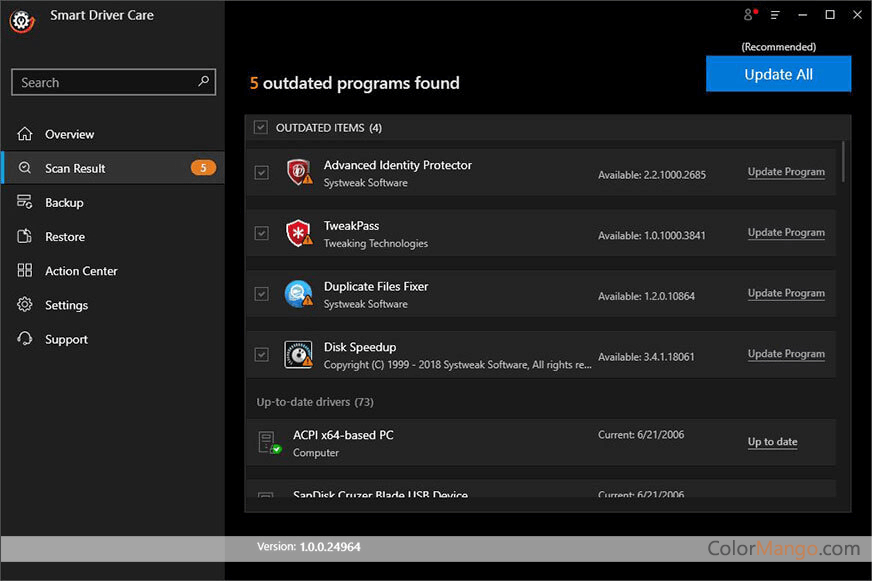Toggle the Disk Speedup checkbox

click(x=261, y=354)
